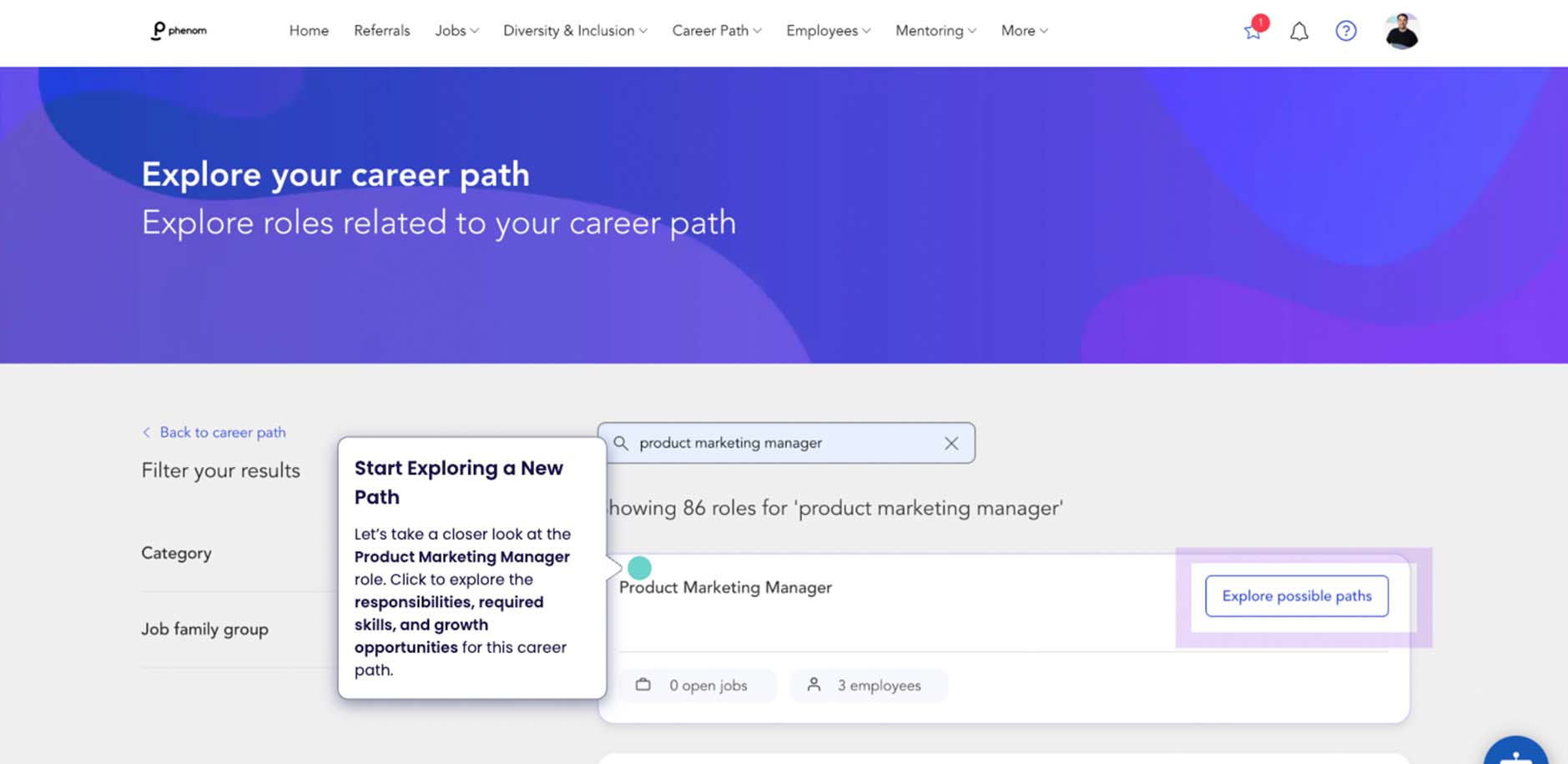The width and height of the screenshot is (1568, 764).
Task: Expand Diversity & Inclusion menu
Action: pyautogui.click(x=575, y=31)
